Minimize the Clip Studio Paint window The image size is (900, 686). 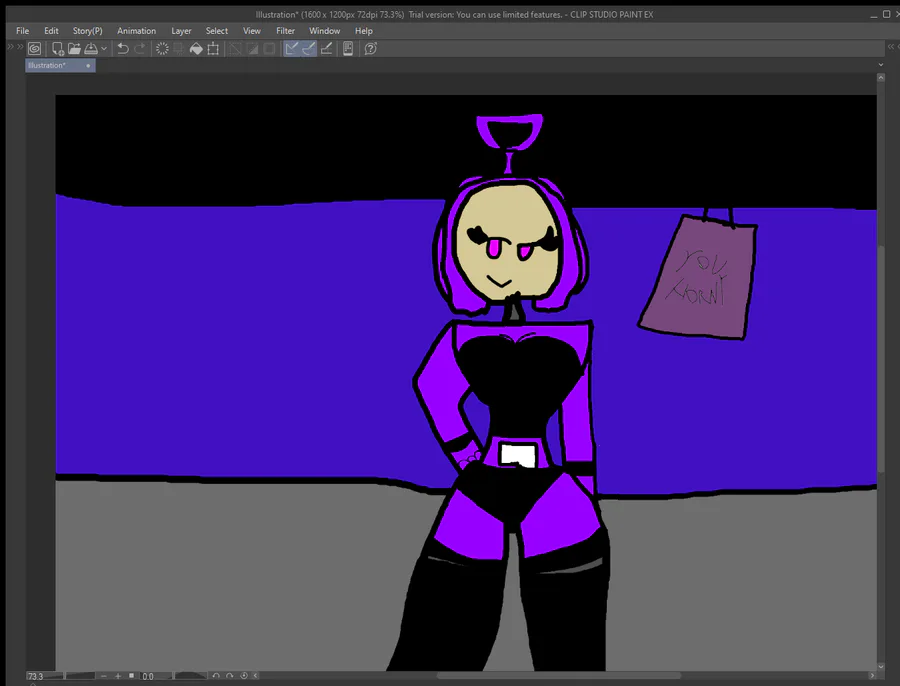coord(874,15)
